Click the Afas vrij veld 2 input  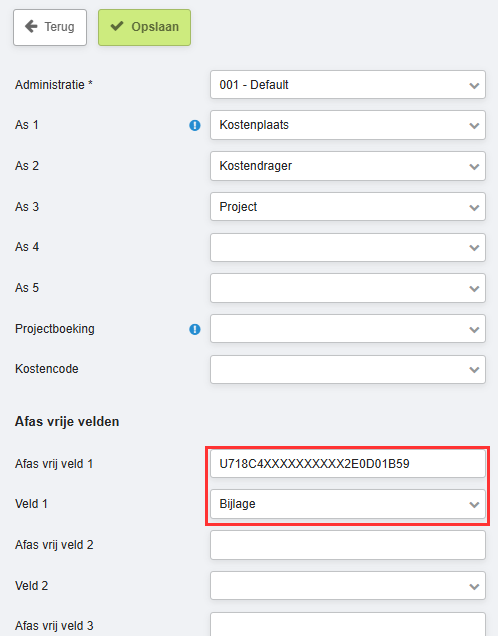point(348,545)
